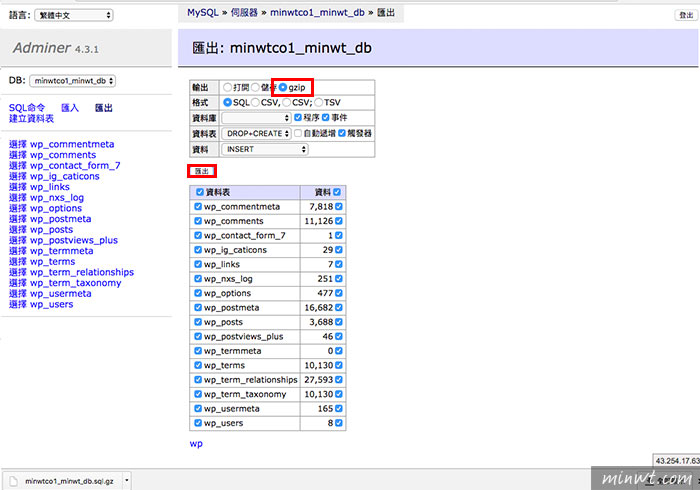The height and width of the screenshot is (490, 700).
Task: Choose SQL format radio button
Action: (x=228, y=103)
